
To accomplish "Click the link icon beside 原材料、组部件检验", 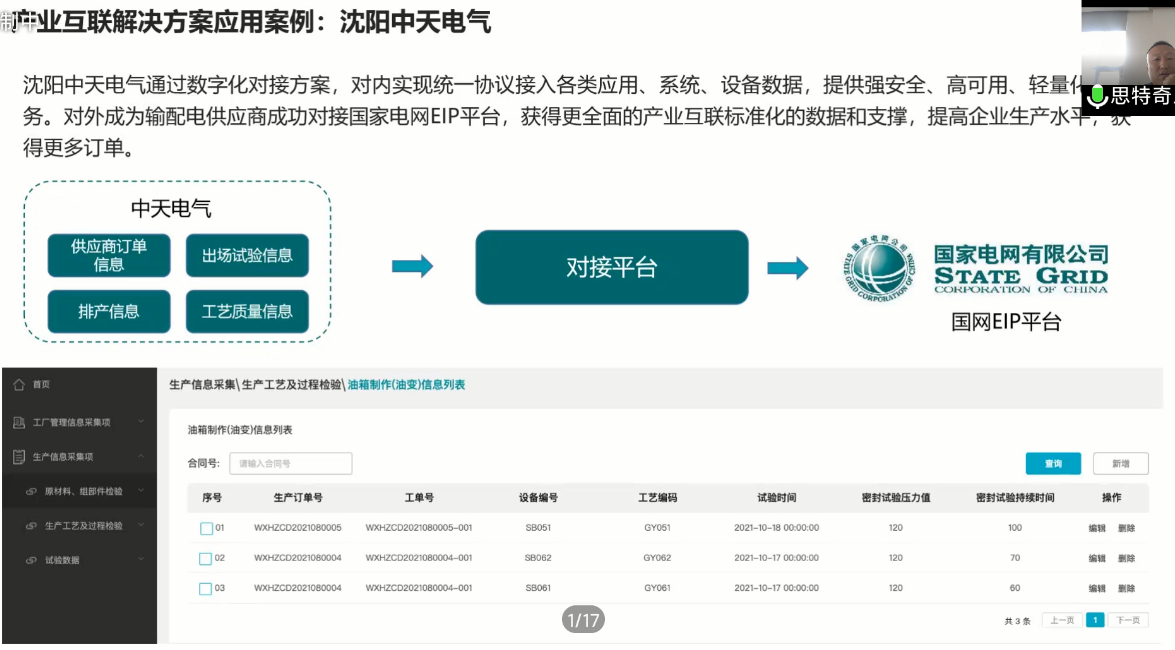I will pyautogui.click(x=31, y=492).
